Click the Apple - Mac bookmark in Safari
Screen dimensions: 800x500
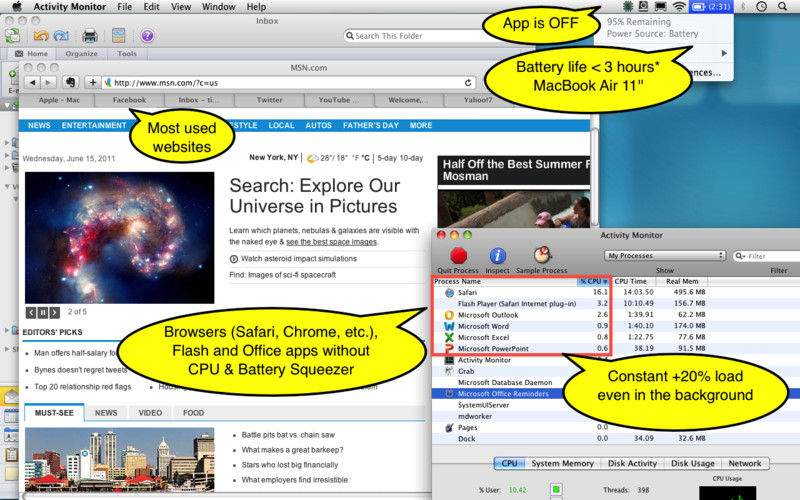tap(59, 100)
